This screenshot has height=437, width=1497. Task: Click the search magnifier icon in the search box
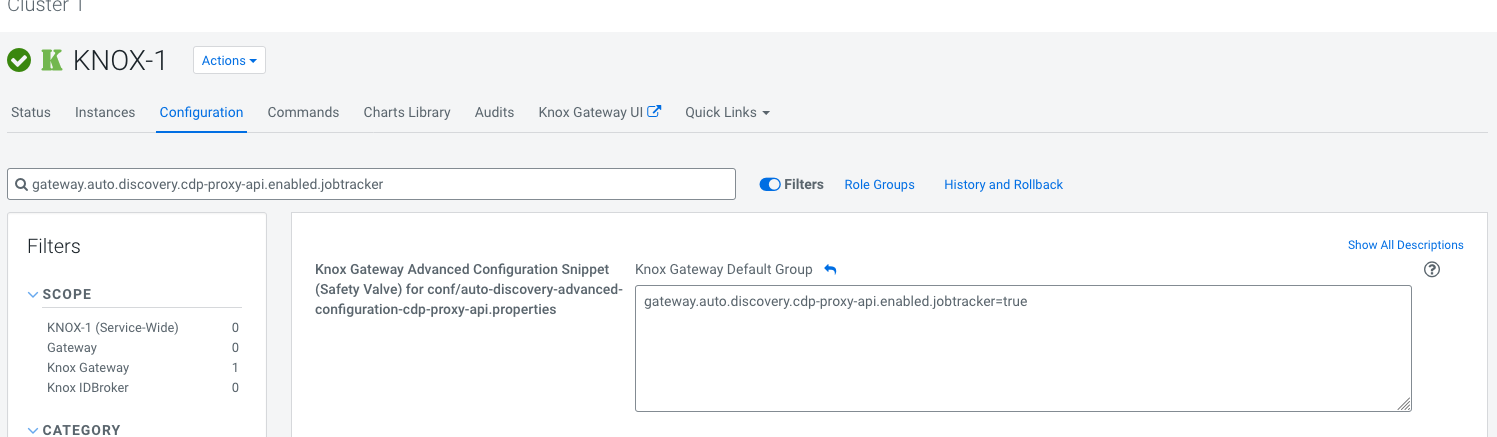pyautogui.click(x=21, y=184)
